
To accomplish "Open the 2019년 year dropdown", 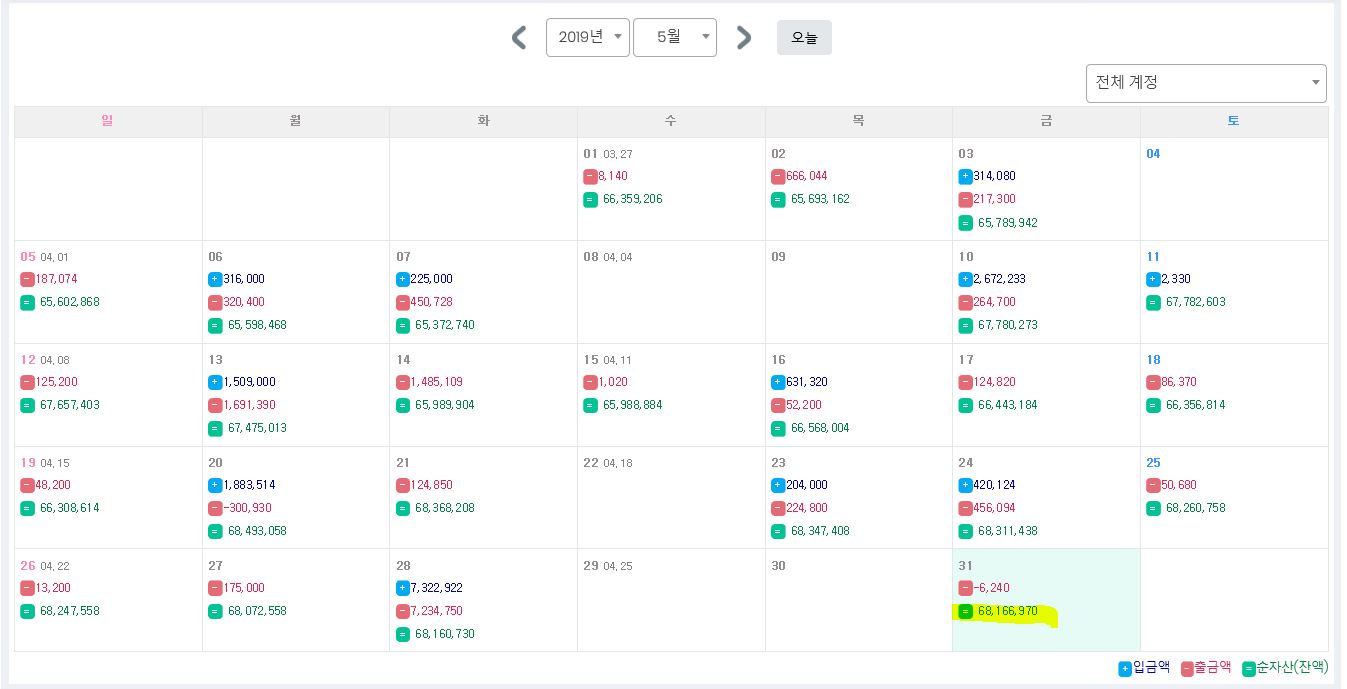I will pyautogui.click(x=587, y=38).
